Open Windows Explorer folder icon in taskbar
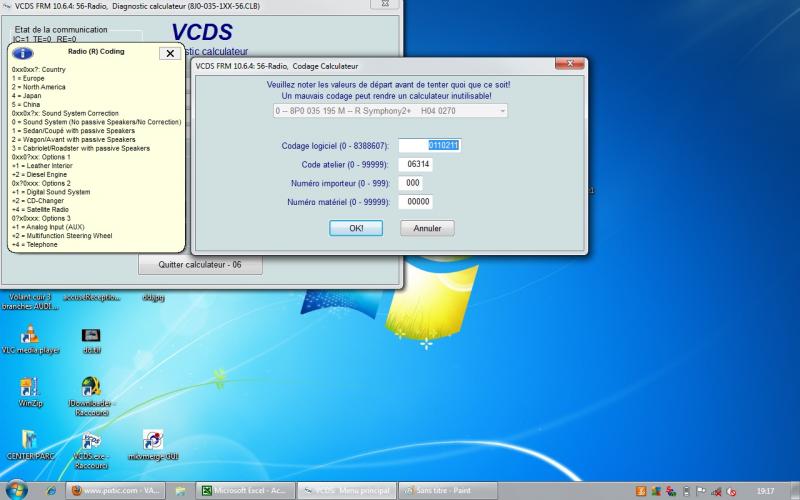This screenshot has width=800, height=500. click(181, 490)
